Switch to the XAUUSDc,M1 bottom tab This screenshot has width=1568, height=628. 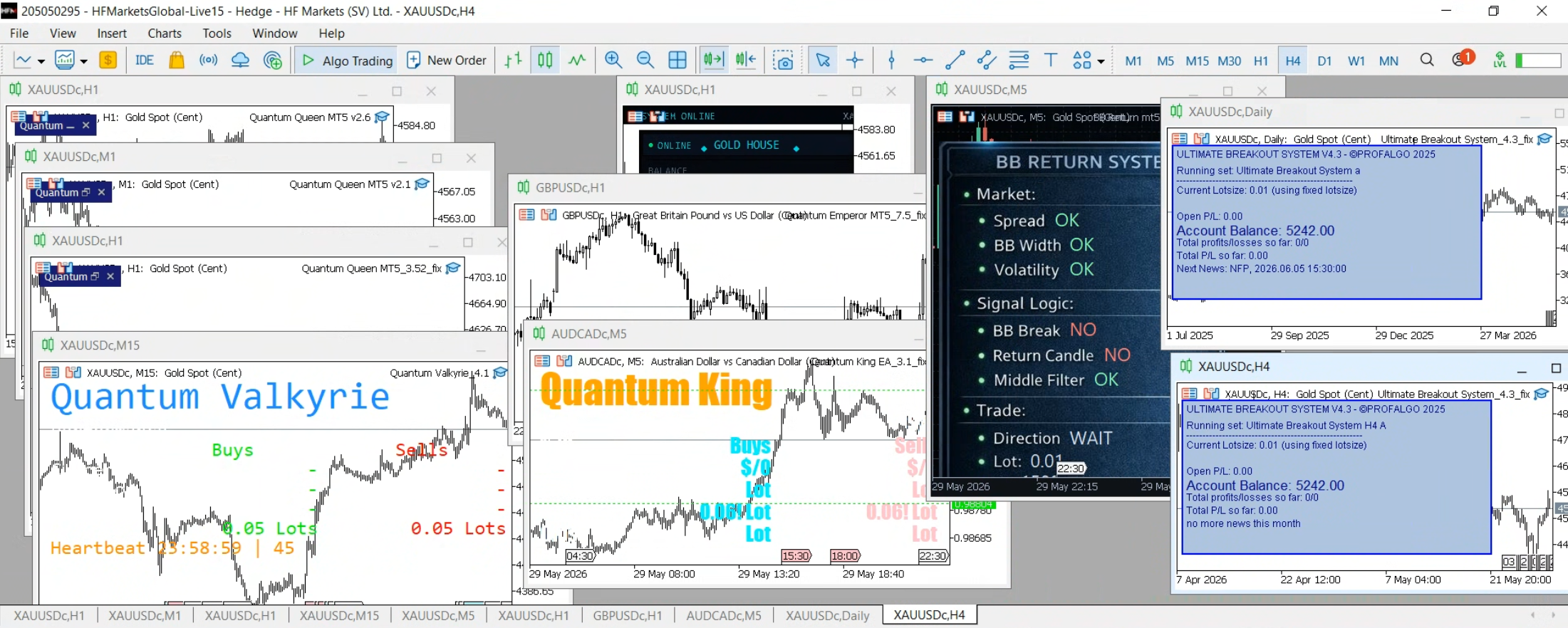[x=145, y=616]
